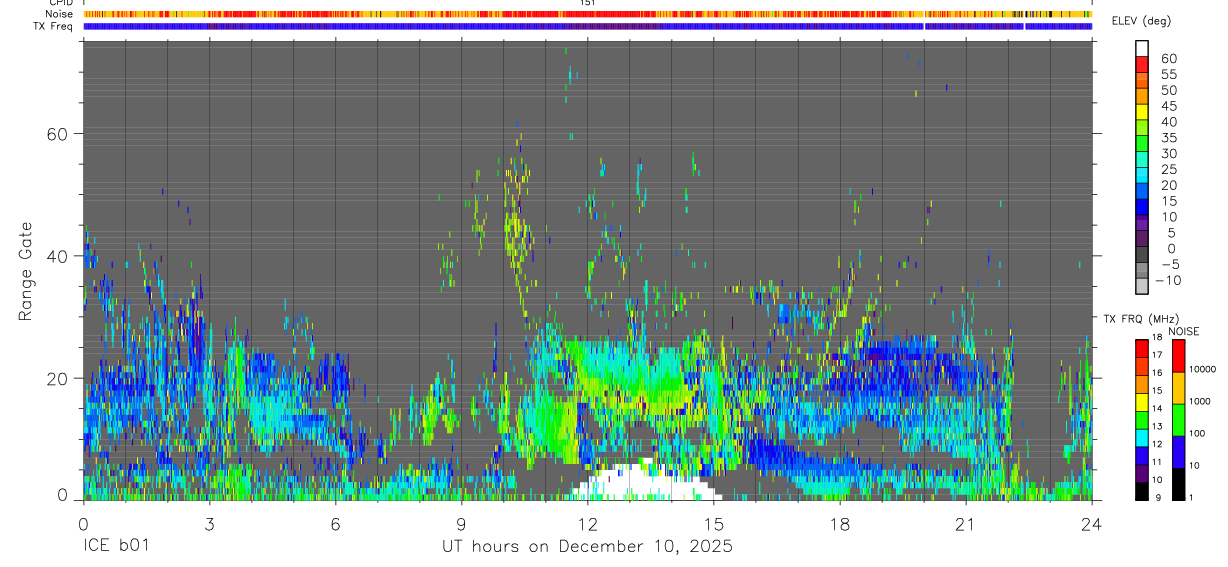
Task: Pick the black segment of the NOISE scale
Action: (x=1179, y=484)
